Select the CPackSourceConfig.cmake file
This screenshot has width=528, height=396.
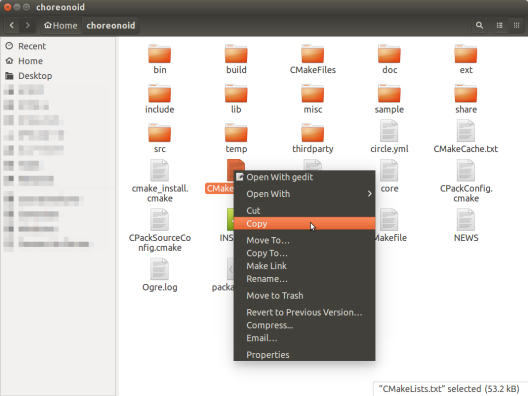160,231
